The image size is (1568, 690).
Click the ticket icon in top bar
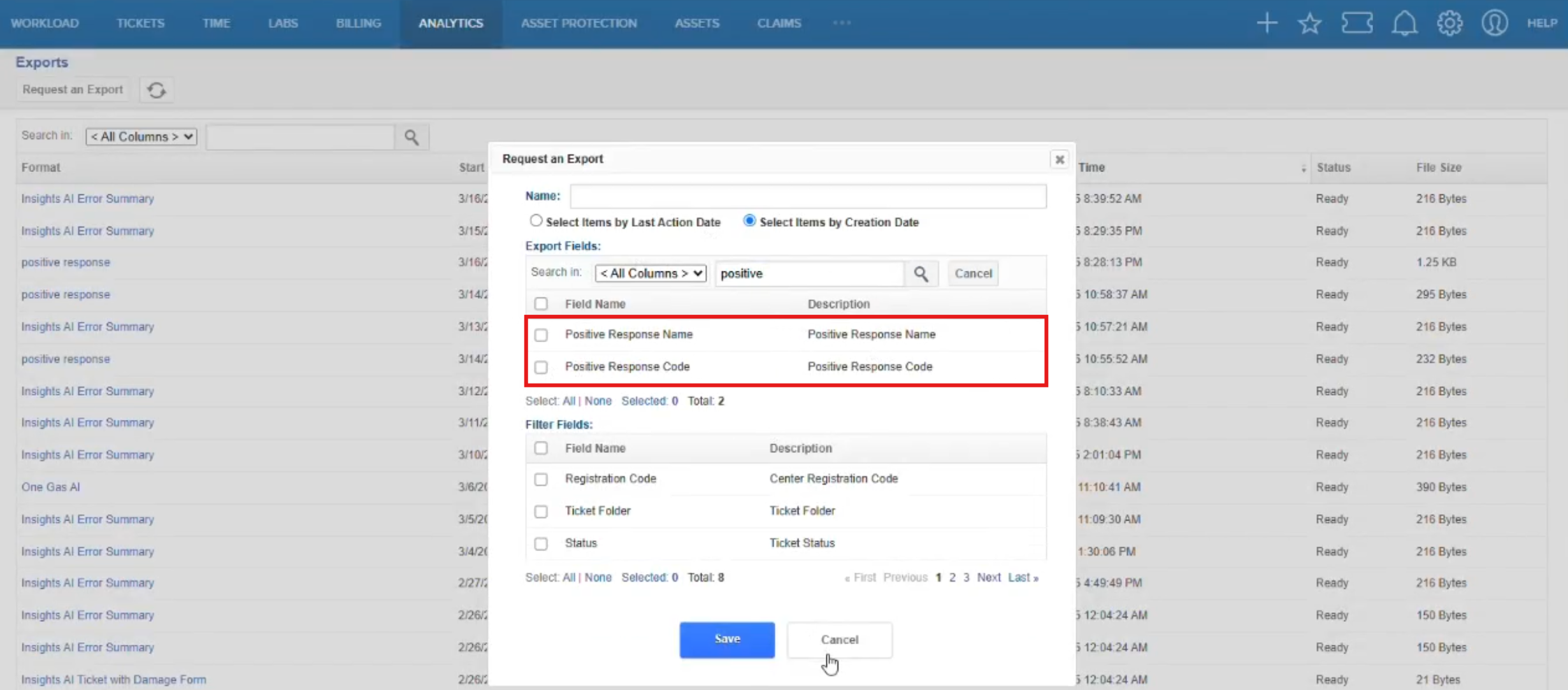tap(1356, 24)
